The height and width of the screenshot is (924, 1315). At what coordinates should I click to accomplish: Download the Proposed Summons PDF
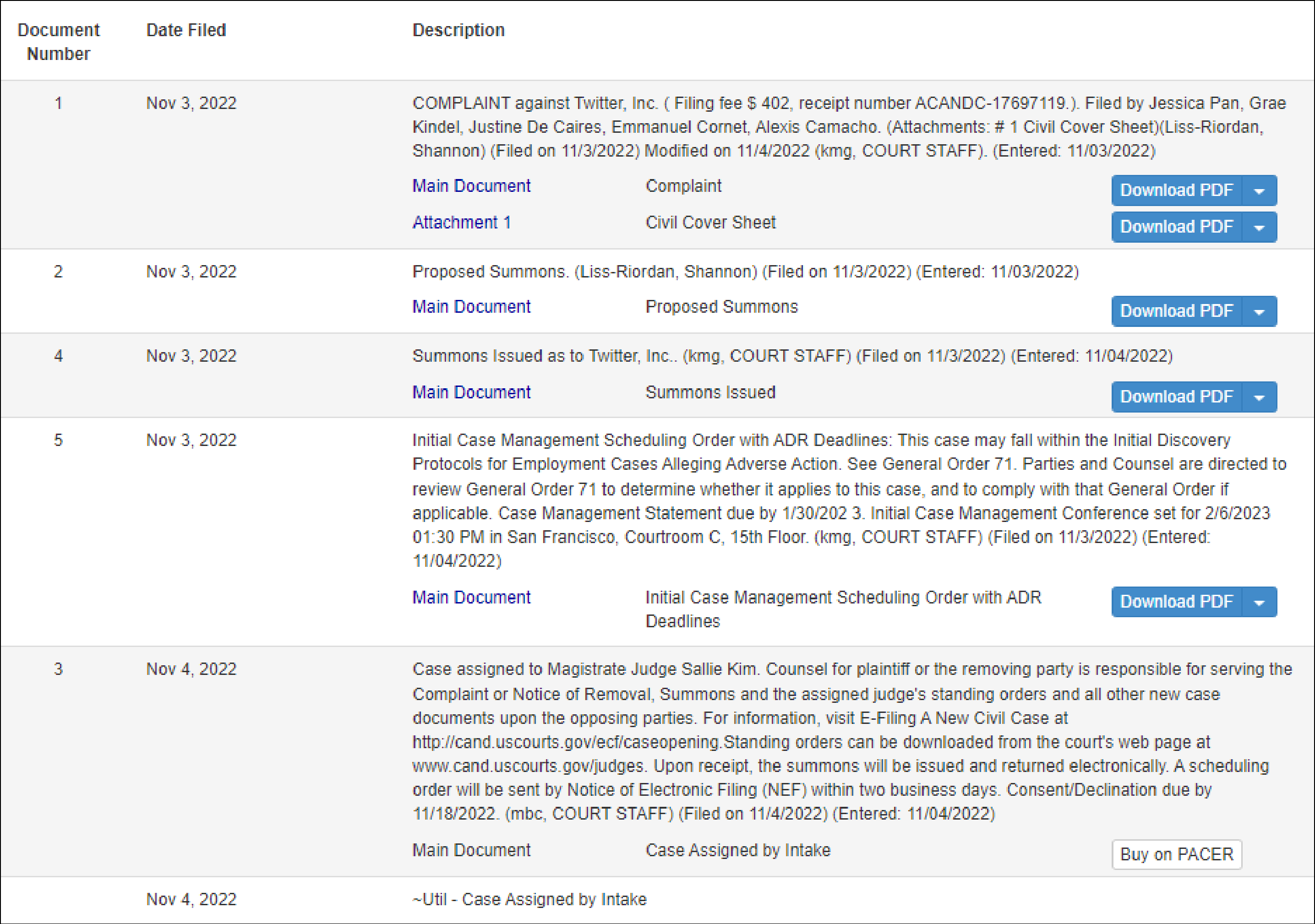(1176, 311)
